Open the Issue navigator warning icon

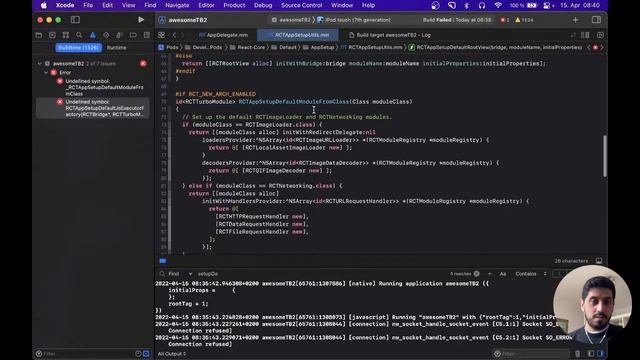click(x=93, y=35)
